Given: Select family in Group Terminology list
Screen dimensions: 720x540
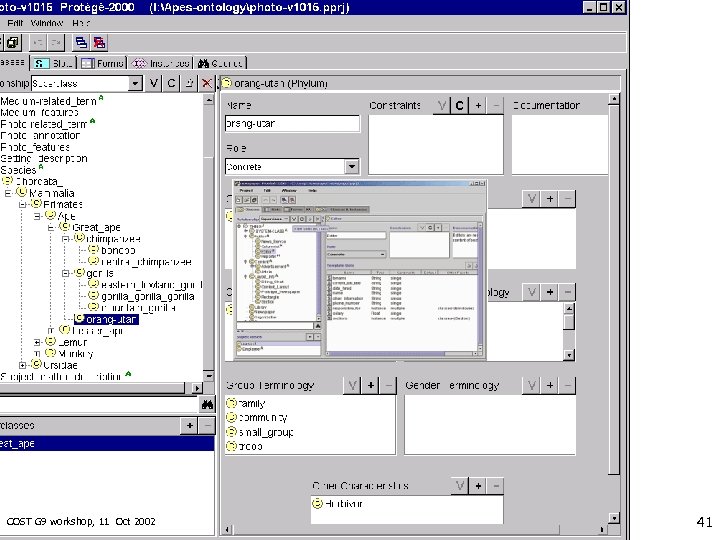Looking at the screenshot, I should click(252, 404).
